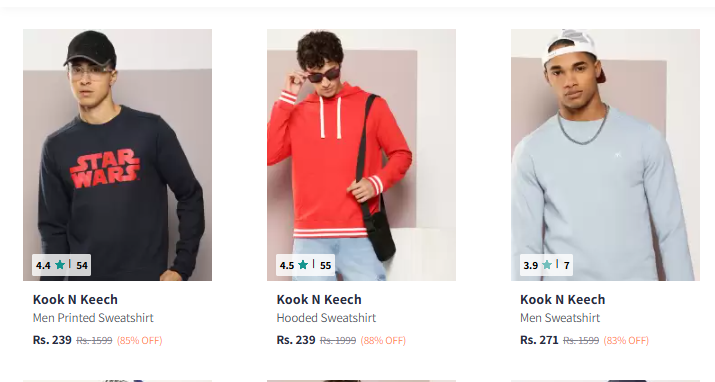
Task: Click the 83% OFF discount label
Action: [x=626, y=341]
